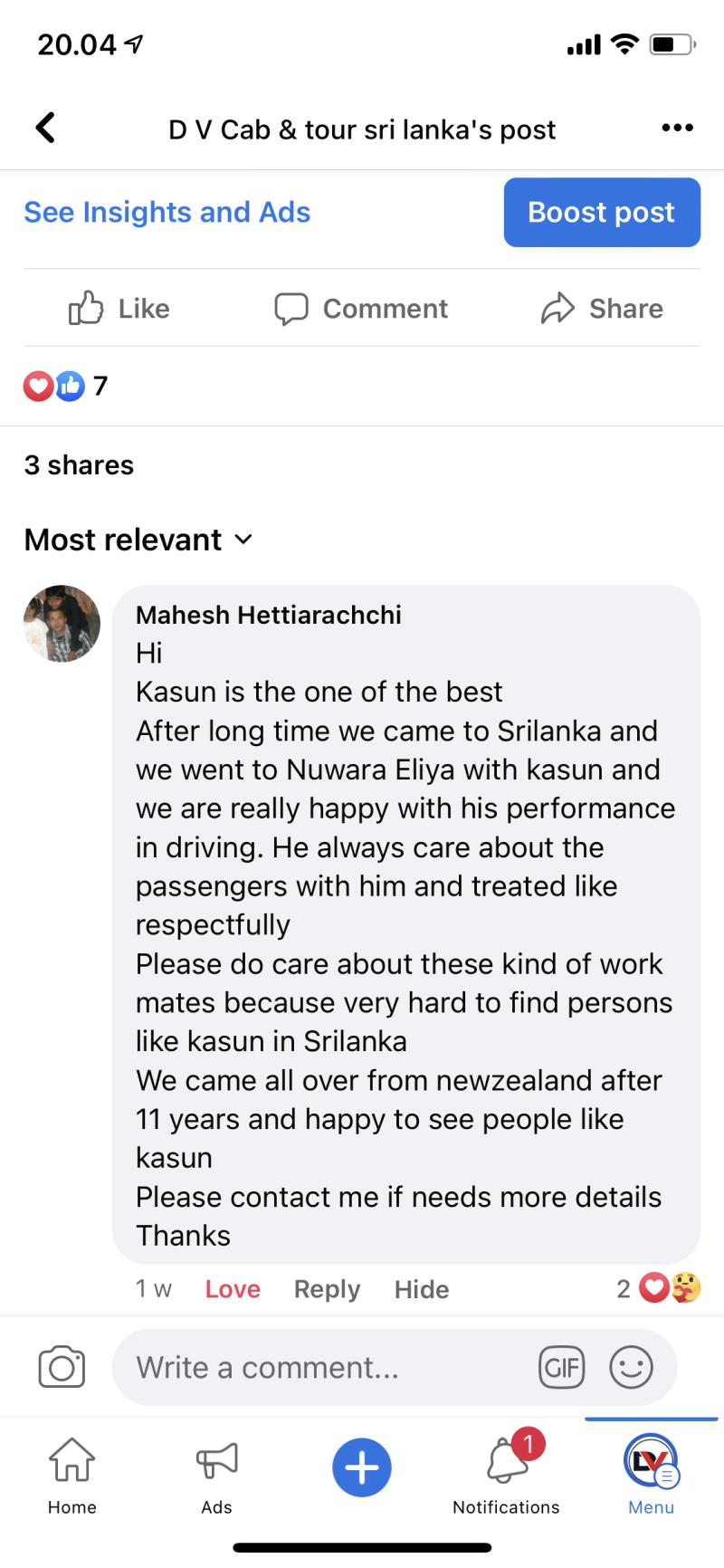Open the GIF picker
This screenshot has width=724, height=1568.
[561, 1367]
